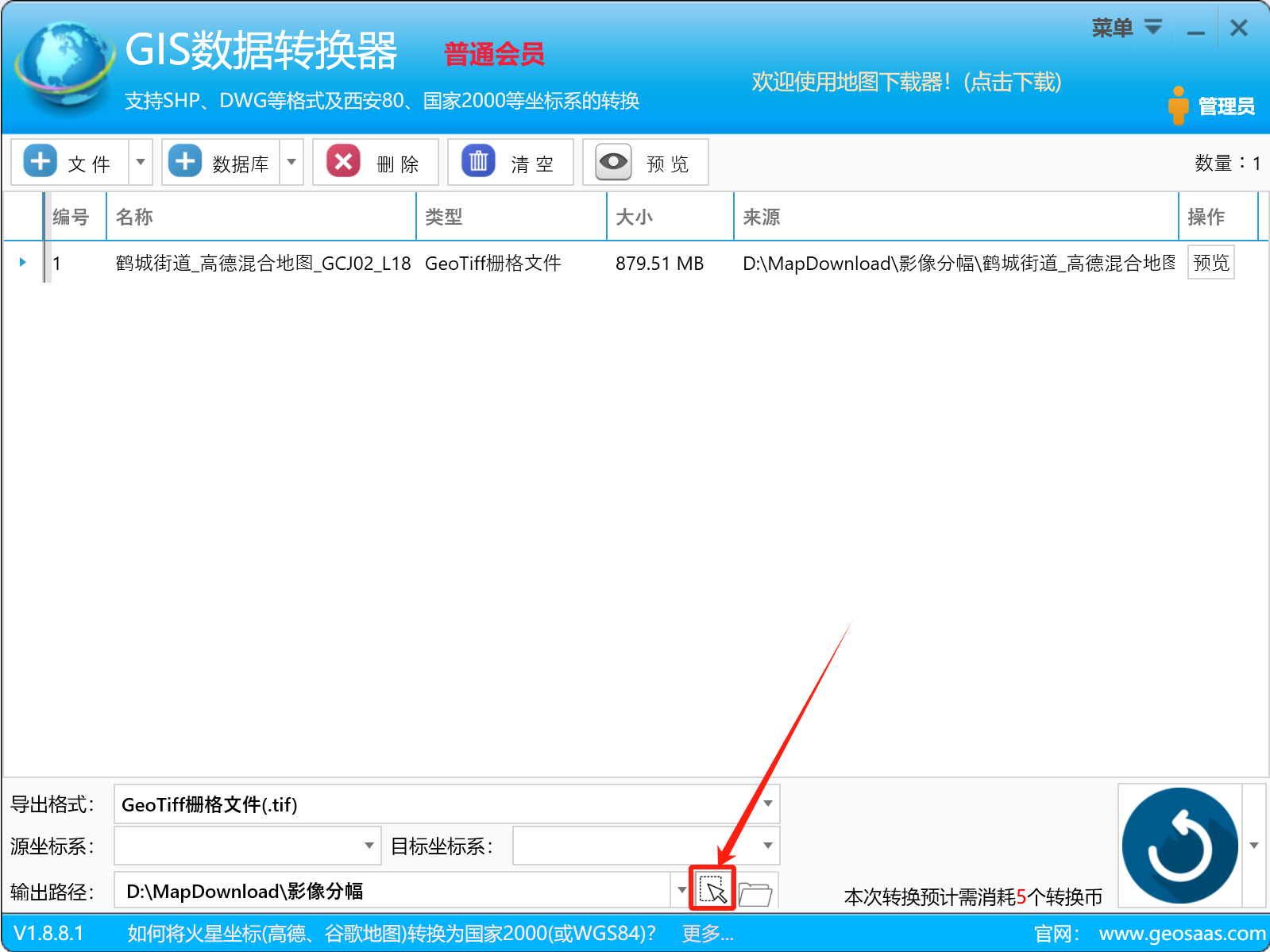The image size is (1270, 952).
Task: Click the row's 预览 button in 操作 column
Action: [1211, 262]
